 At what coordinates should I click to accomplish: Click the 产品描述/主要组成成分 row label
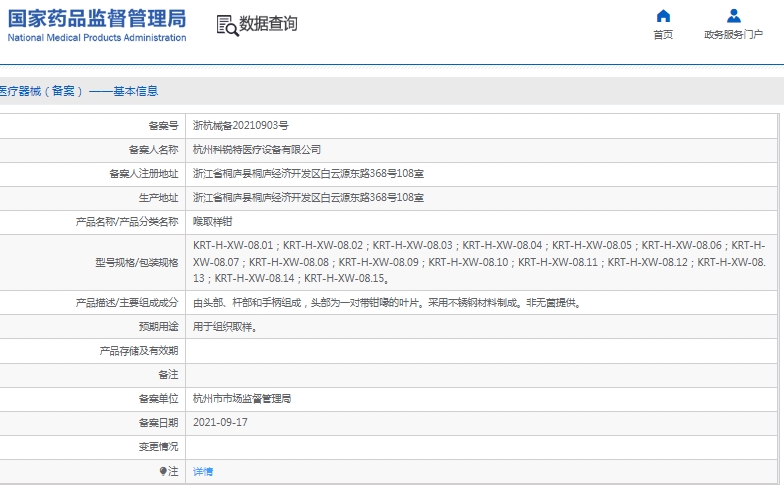127,302
